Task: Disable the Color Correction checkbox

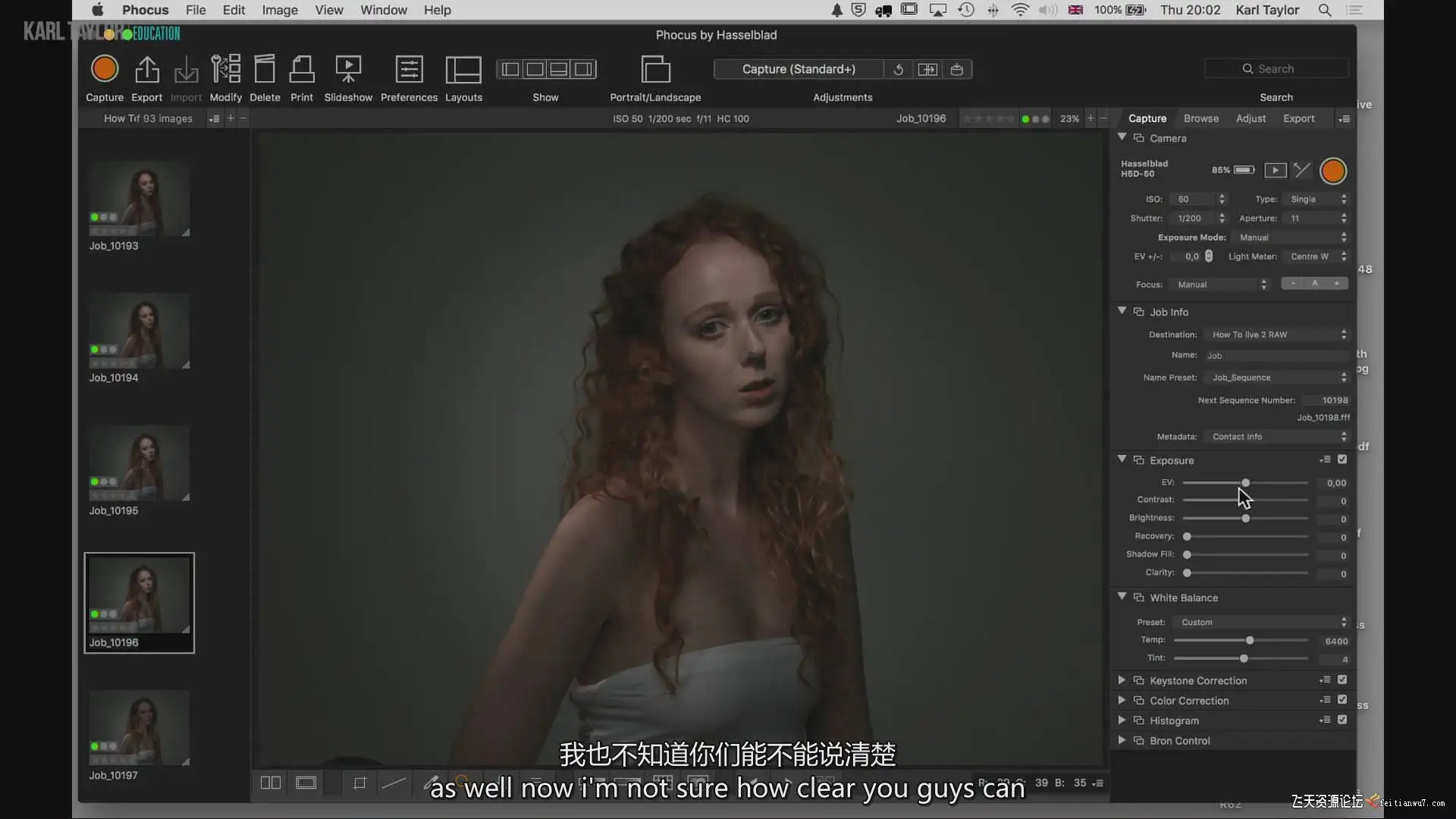Action: (x=1342, y=700)
